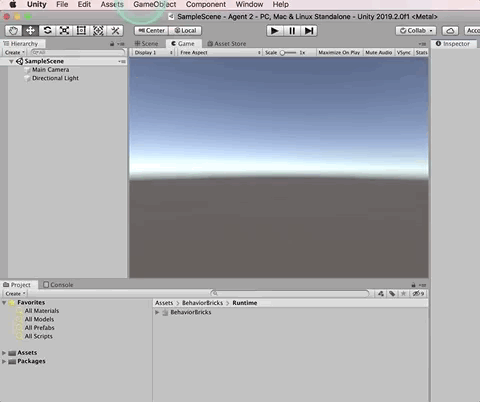Open the File menu
480x402 pixels.
[62, 4]
